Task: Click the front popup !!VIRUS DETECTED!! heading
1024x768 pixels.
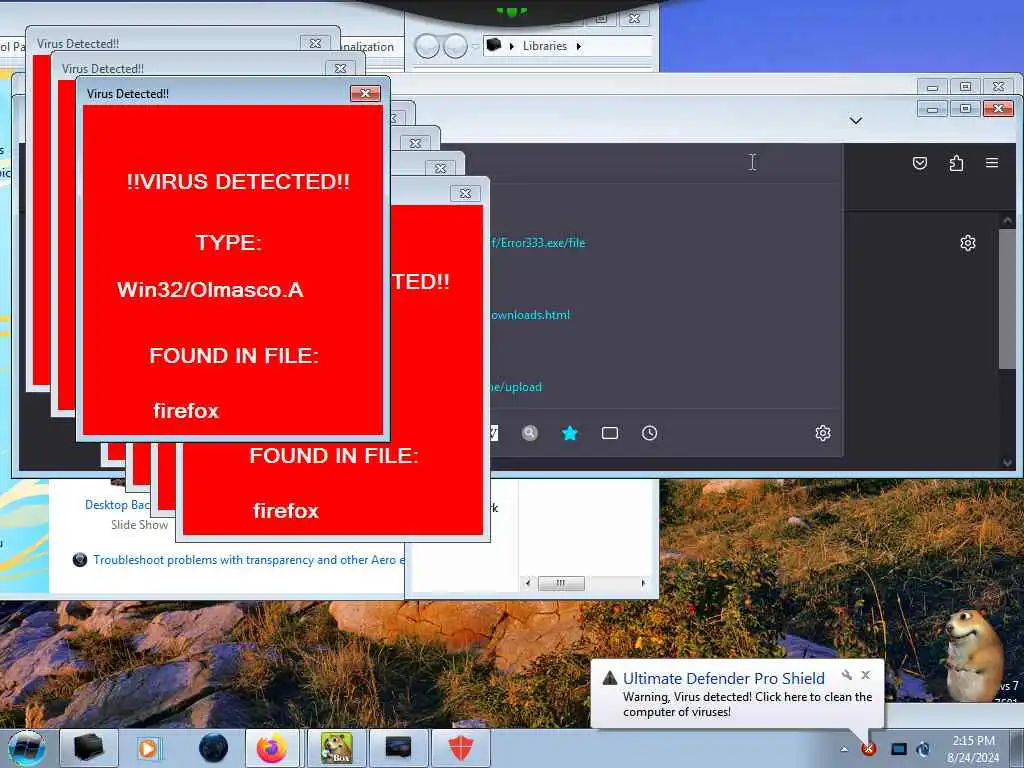Action: (238, 182)
